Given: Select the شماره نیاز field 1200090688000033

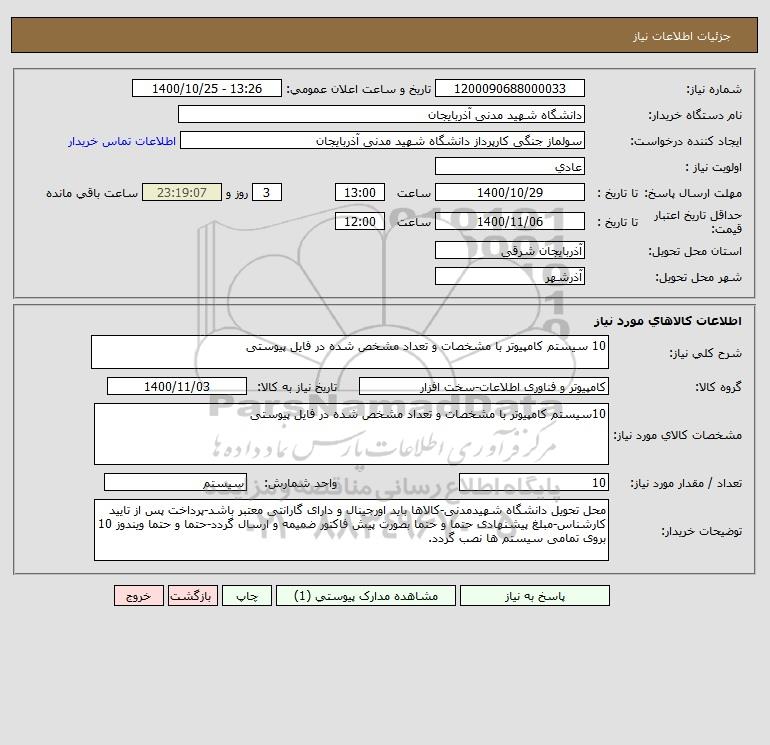Looking at the screenshot, I should [510, 88].
